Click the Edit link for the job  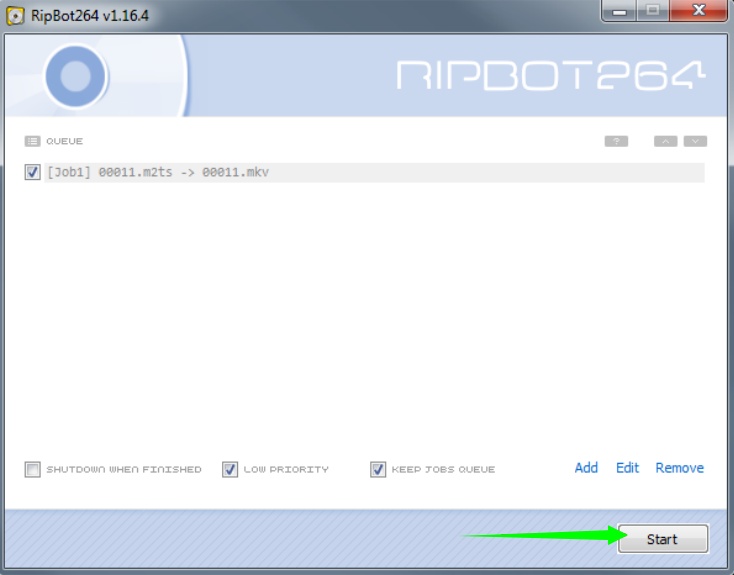pyautogui.click(x=627, y=468)
